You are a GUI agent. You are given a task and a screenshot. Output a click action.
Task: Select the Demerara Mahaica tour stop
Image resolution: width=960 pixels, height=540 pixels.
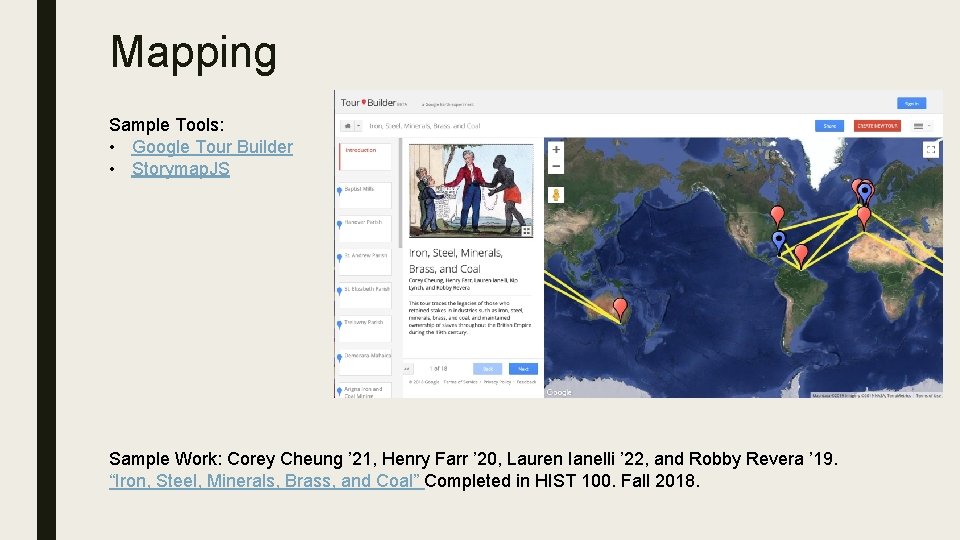coord(365,362)
